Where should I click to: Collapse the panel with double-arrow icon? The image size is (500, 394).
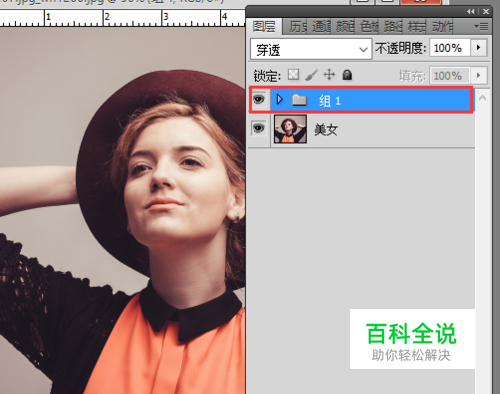[470, 12]
